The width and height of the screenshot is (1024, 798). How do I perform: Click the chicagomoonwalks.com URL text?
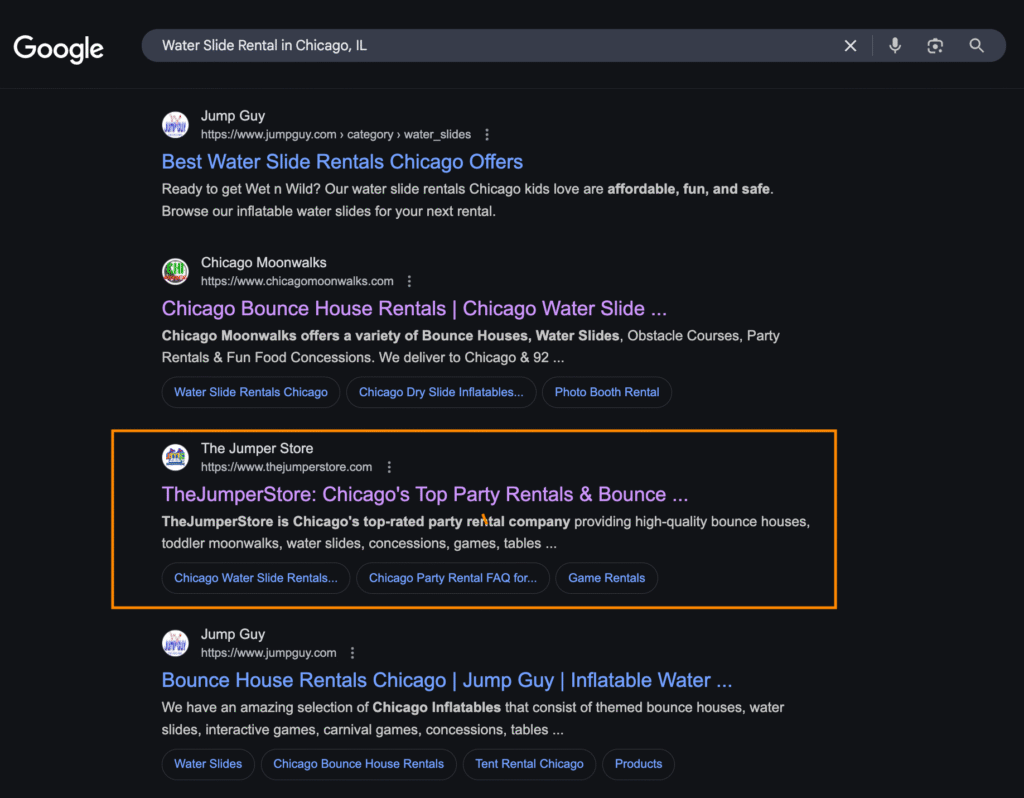297,281
